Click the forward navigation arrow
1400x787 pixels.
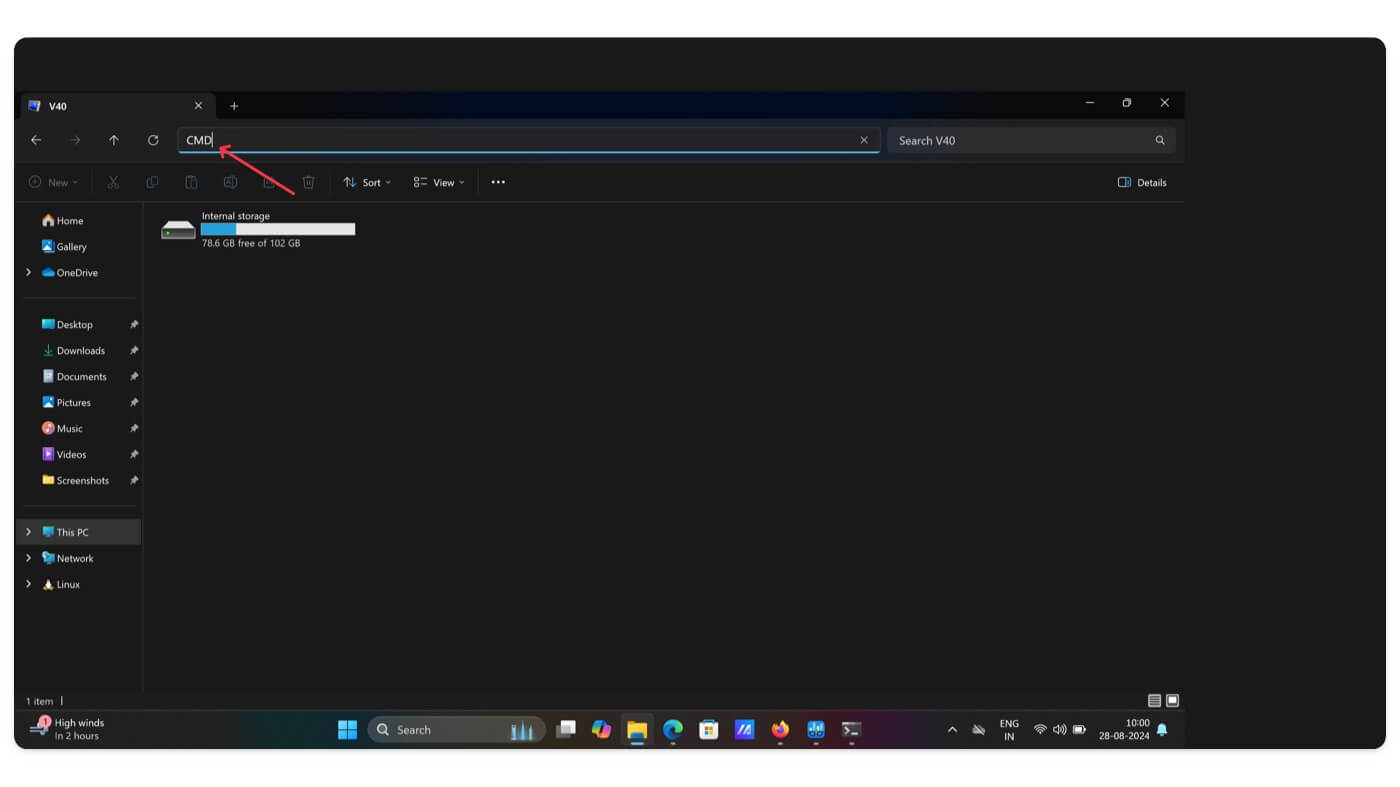tap(75, 140)
